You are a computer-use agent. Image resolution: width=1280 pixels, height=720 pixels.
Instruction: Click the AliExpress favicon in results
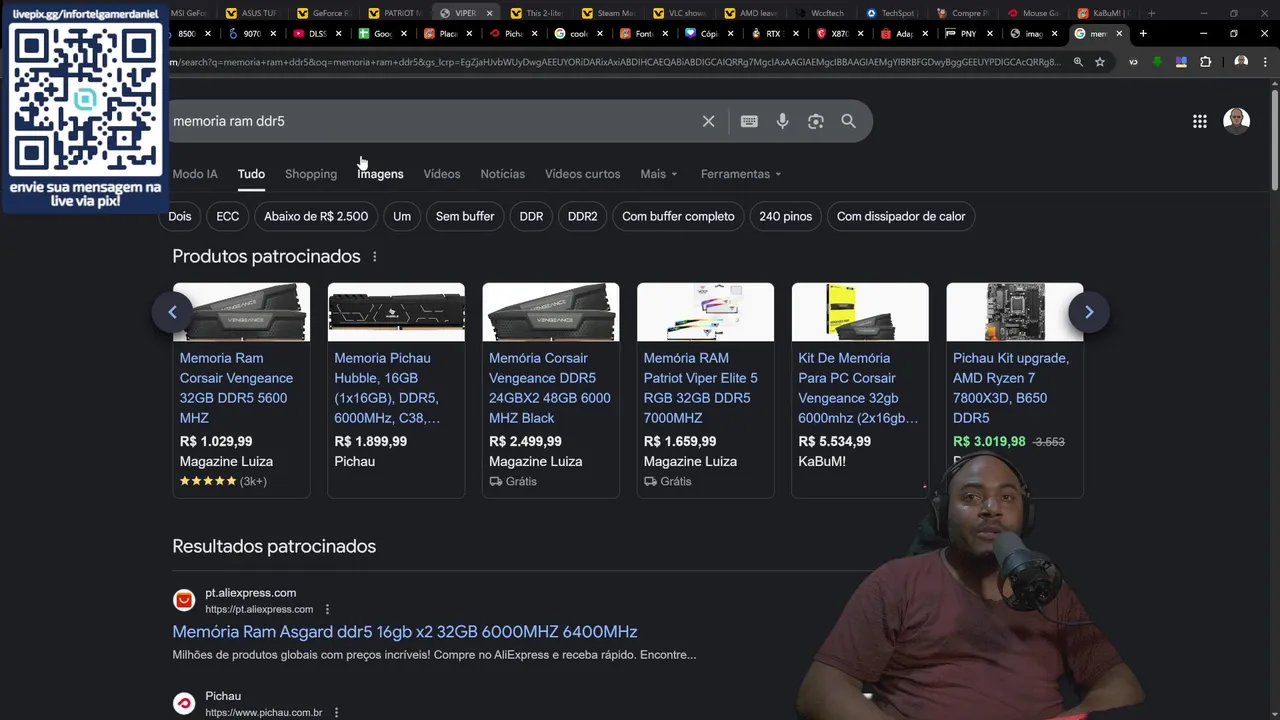click(x=184, y=600)
